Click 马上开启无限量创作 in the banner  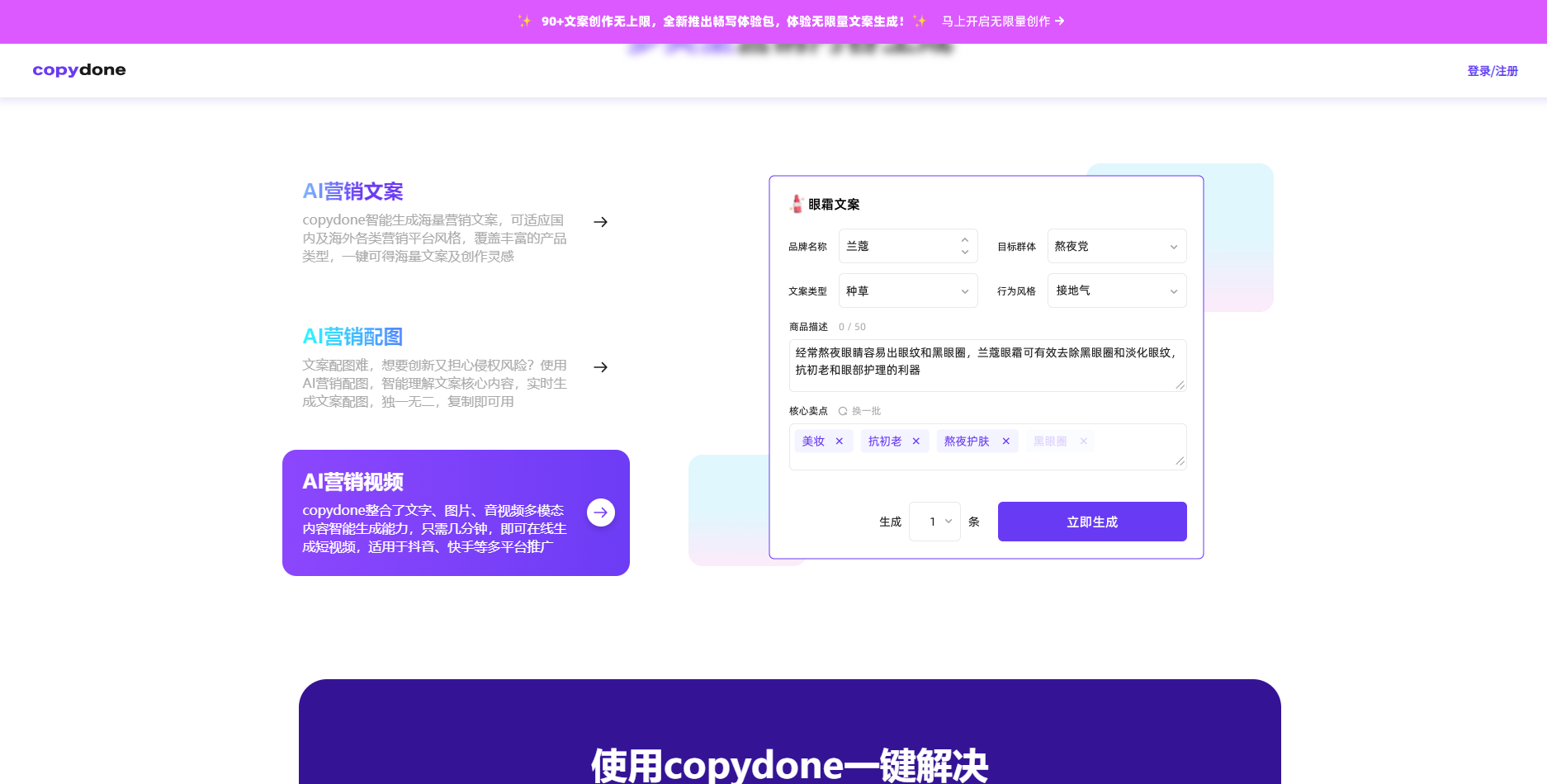pos(1002,21)
